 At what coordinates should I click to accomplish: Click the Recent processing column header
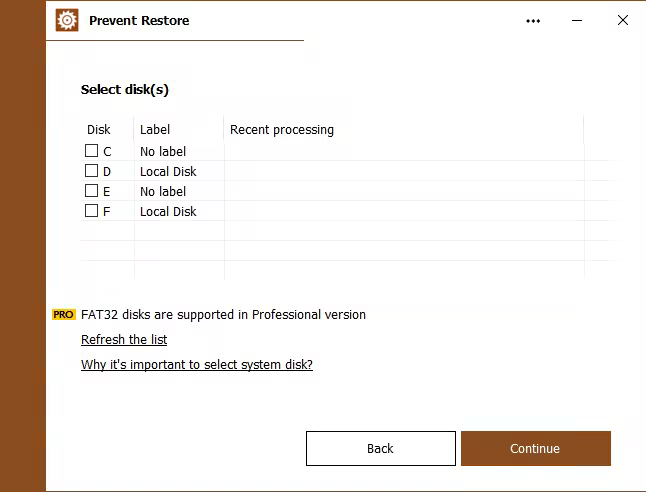point(282,130)
